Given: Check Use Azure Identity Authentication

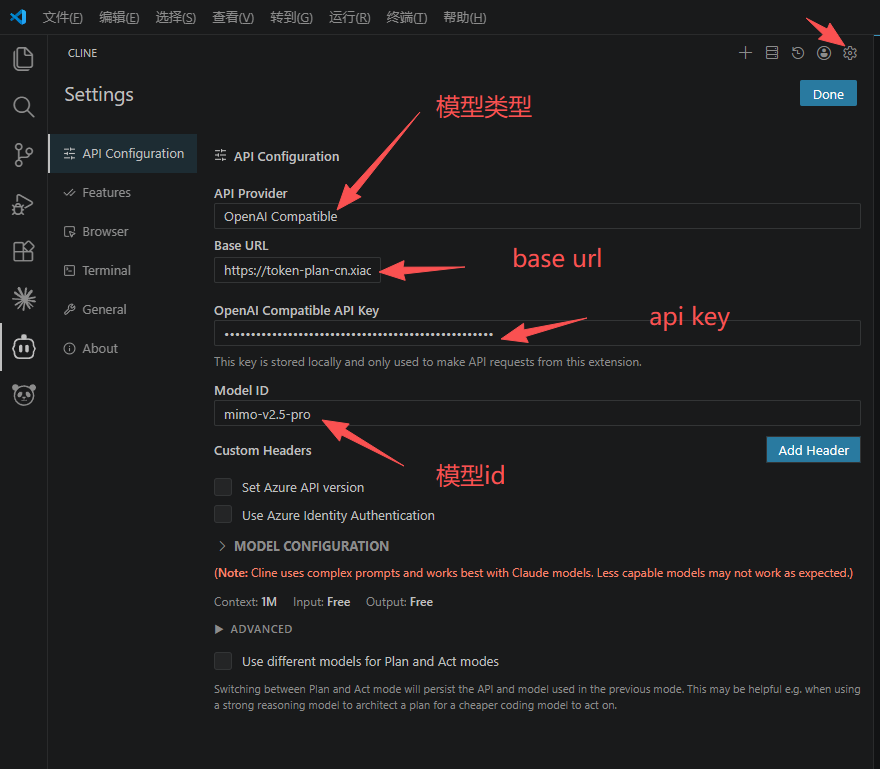Looking at the screenshot, I should [223, 514].
